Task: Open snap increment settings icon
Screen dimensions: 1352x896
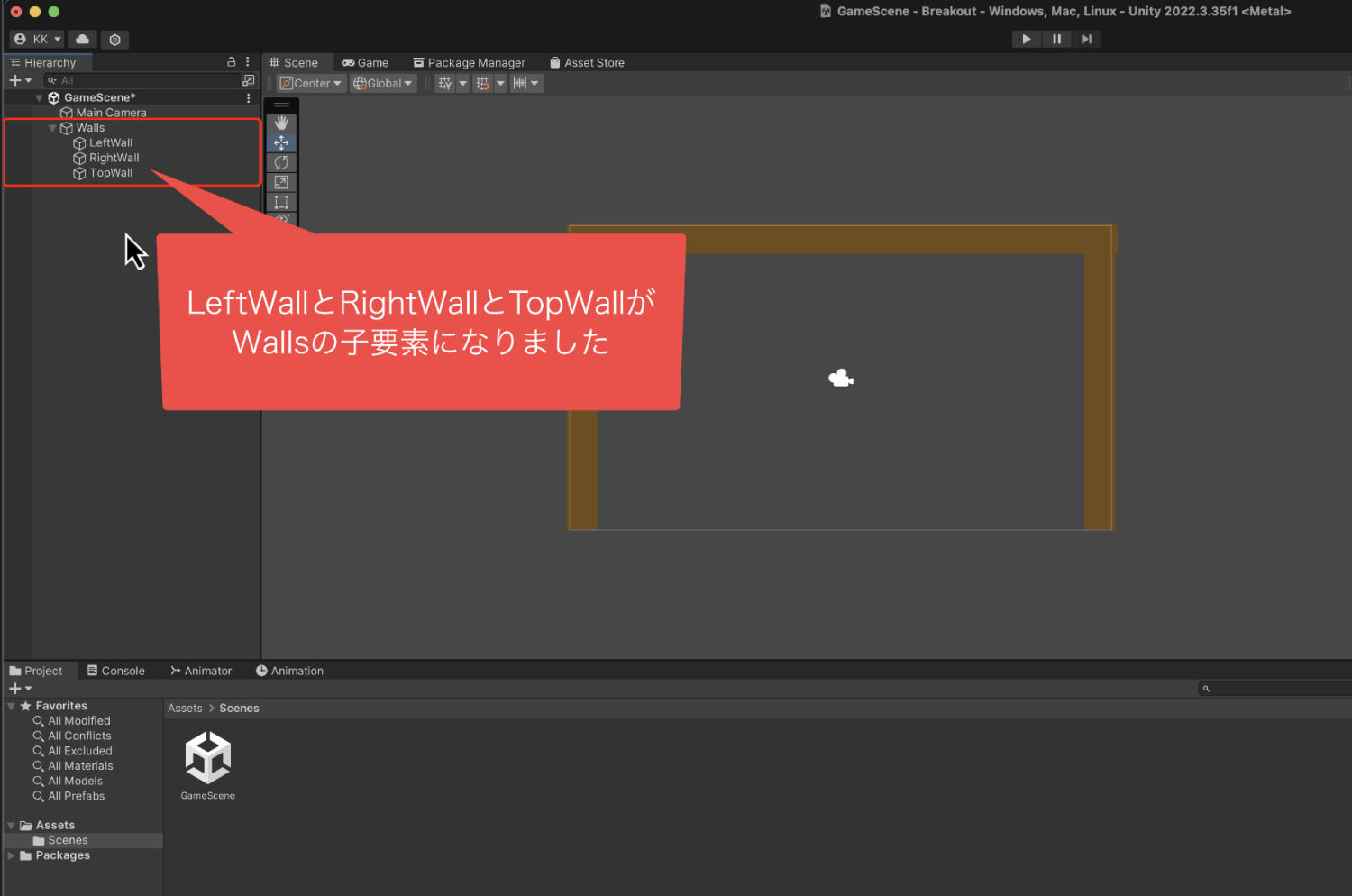Action: coord(520,83)
